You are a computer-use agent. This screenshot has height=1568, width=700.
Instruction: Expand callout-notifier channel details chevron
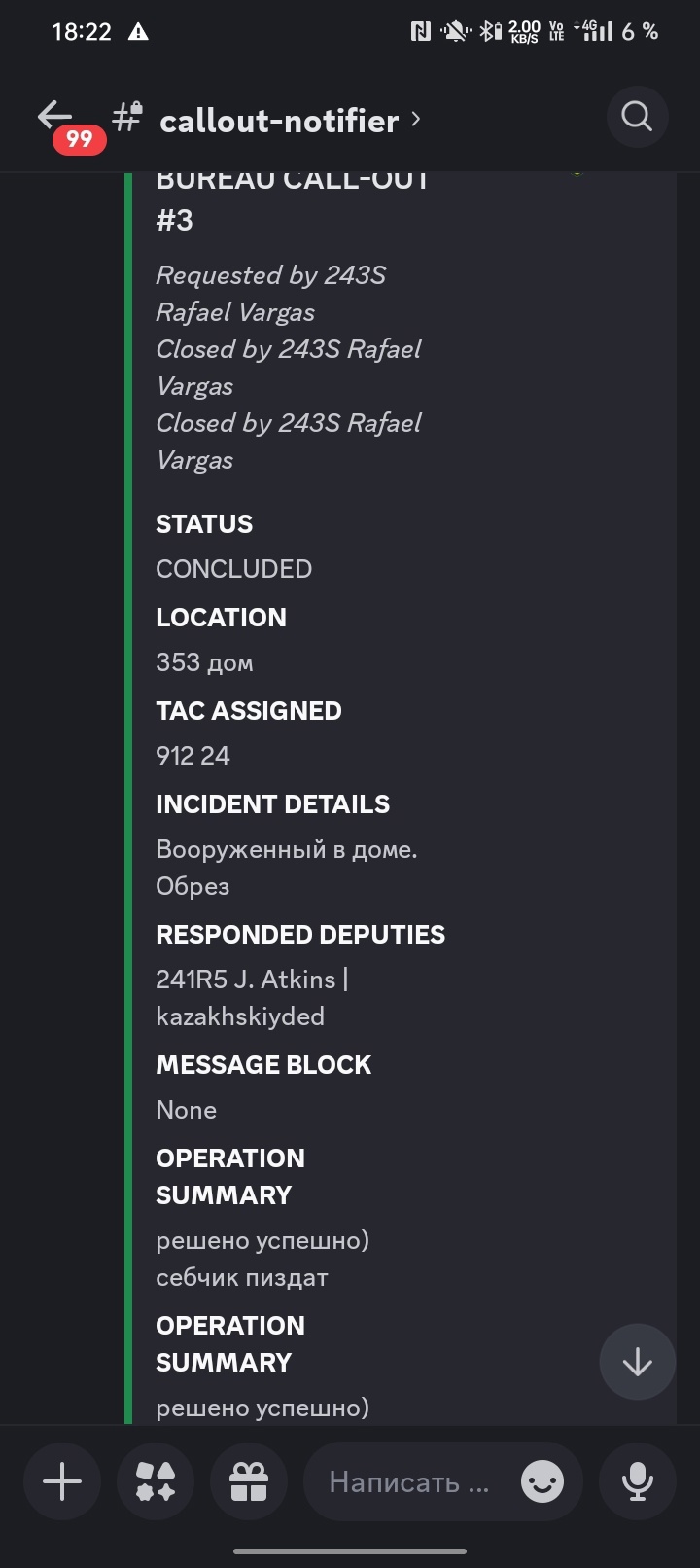[416, 119]
